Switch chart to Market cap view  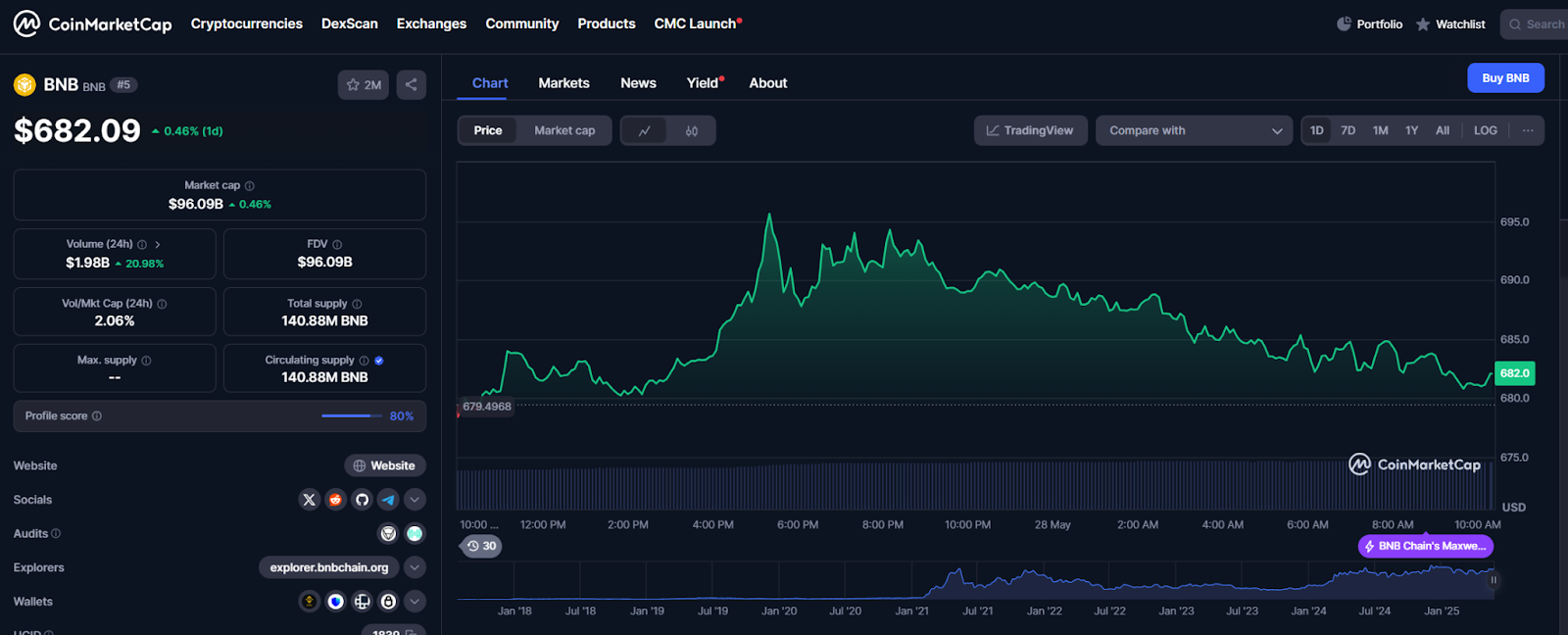coord(564,130)
